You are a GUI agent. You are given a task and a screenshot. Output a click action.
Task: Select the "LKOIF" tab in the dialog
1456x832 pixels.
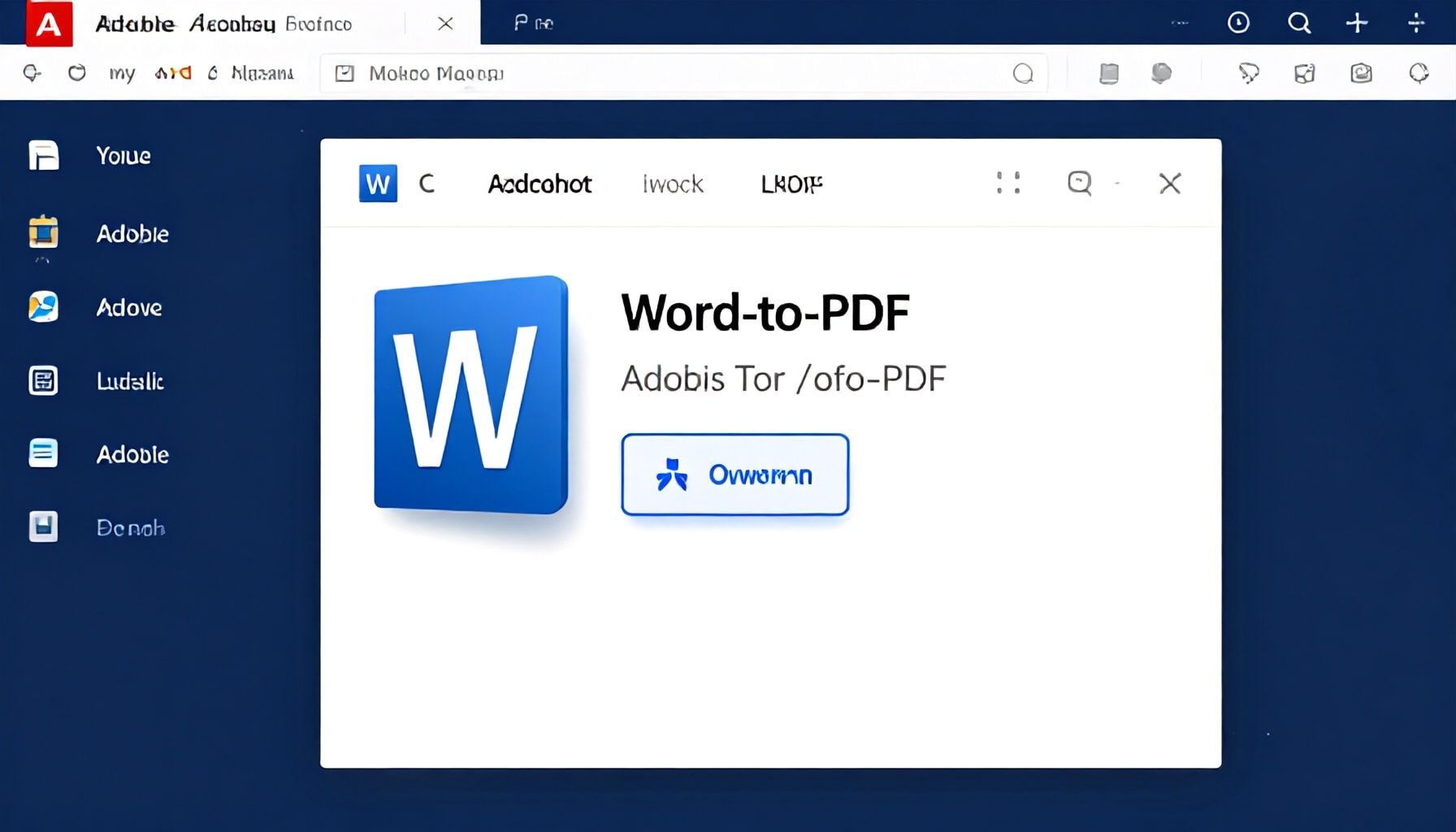[792, 184]
